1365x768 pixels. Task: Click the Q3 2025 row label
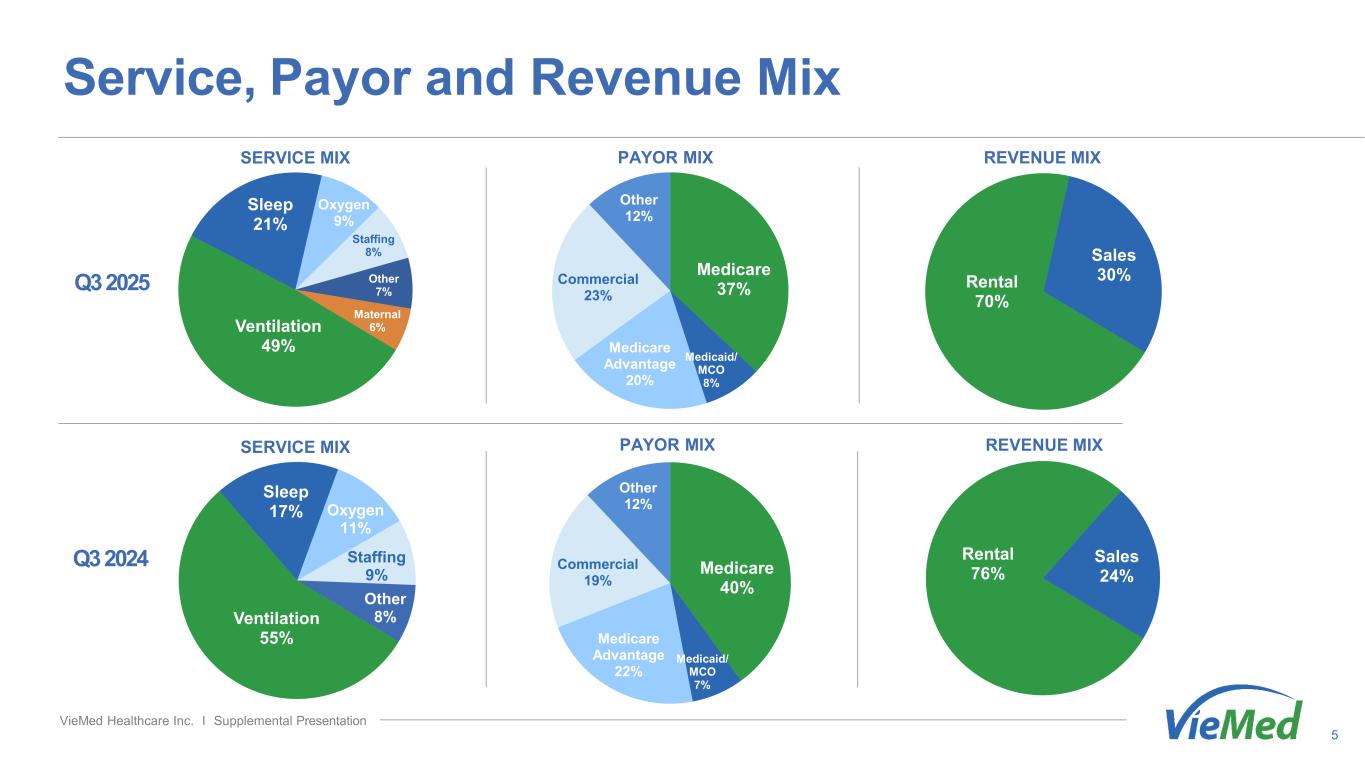[x=111, y=283]
